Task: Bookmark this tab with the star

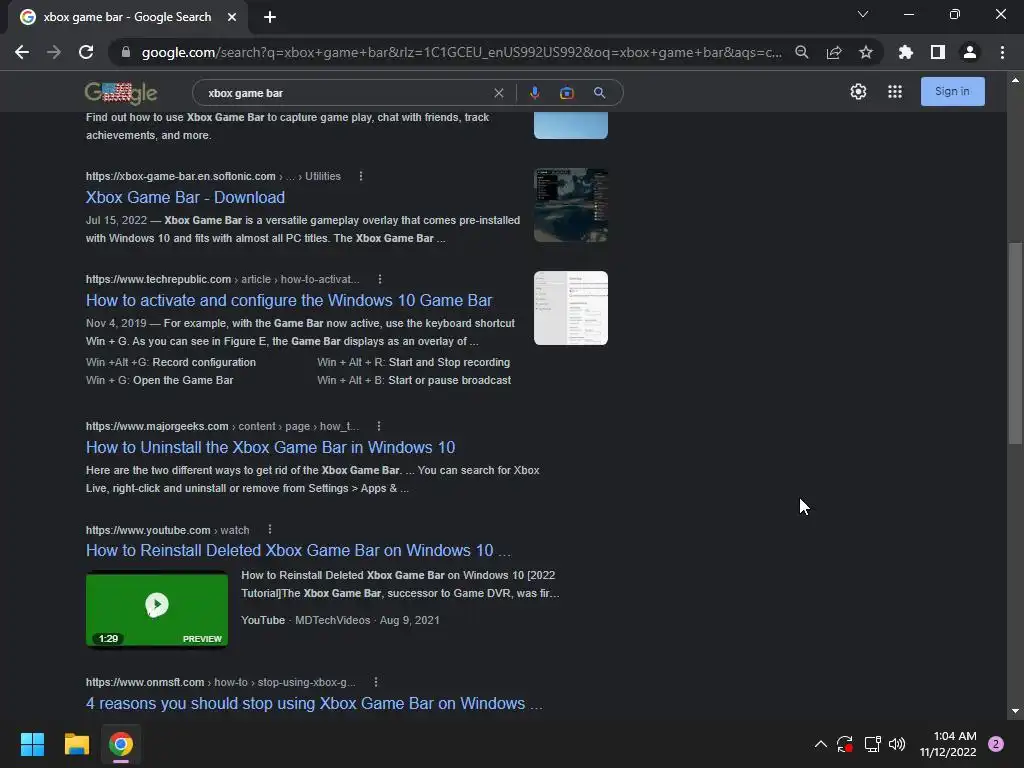Action: coord(865,52)
